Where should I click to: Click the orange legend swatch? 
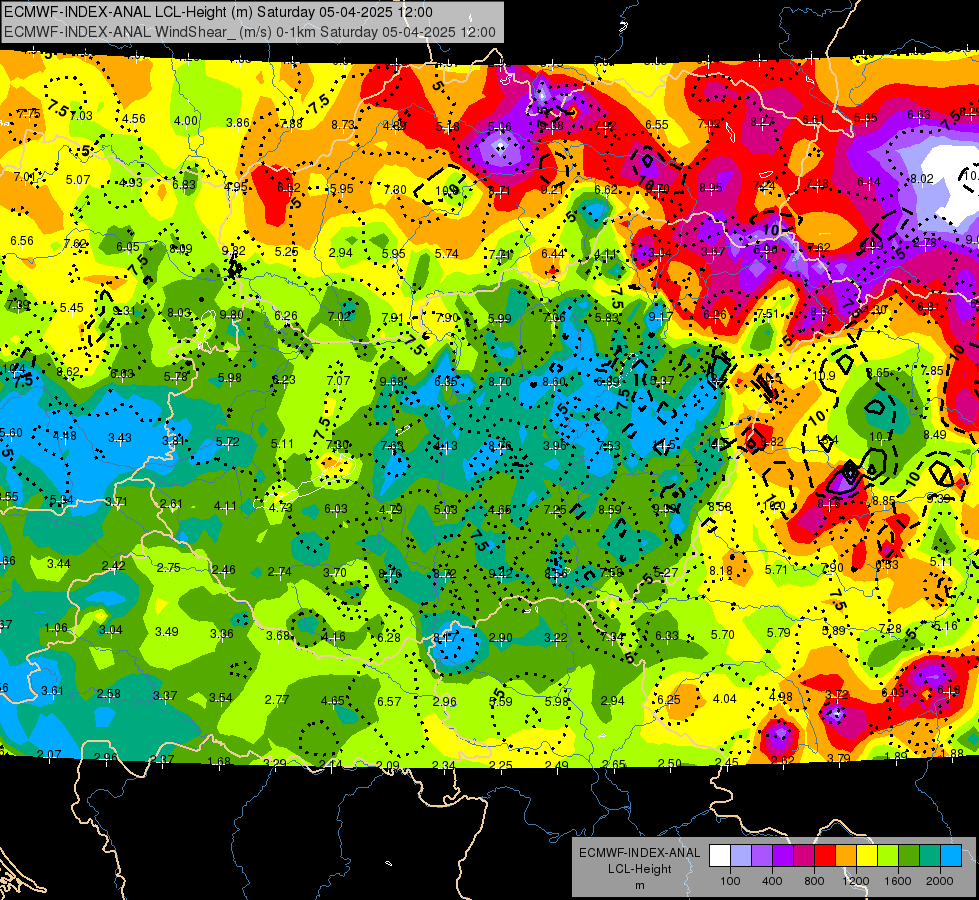click(x=847, y=856)
